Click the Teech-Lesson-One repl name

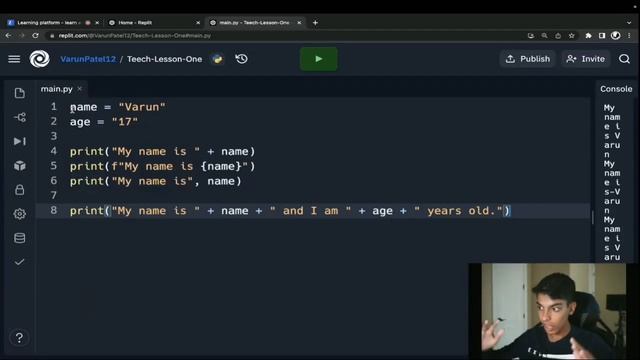pos(164,59)
